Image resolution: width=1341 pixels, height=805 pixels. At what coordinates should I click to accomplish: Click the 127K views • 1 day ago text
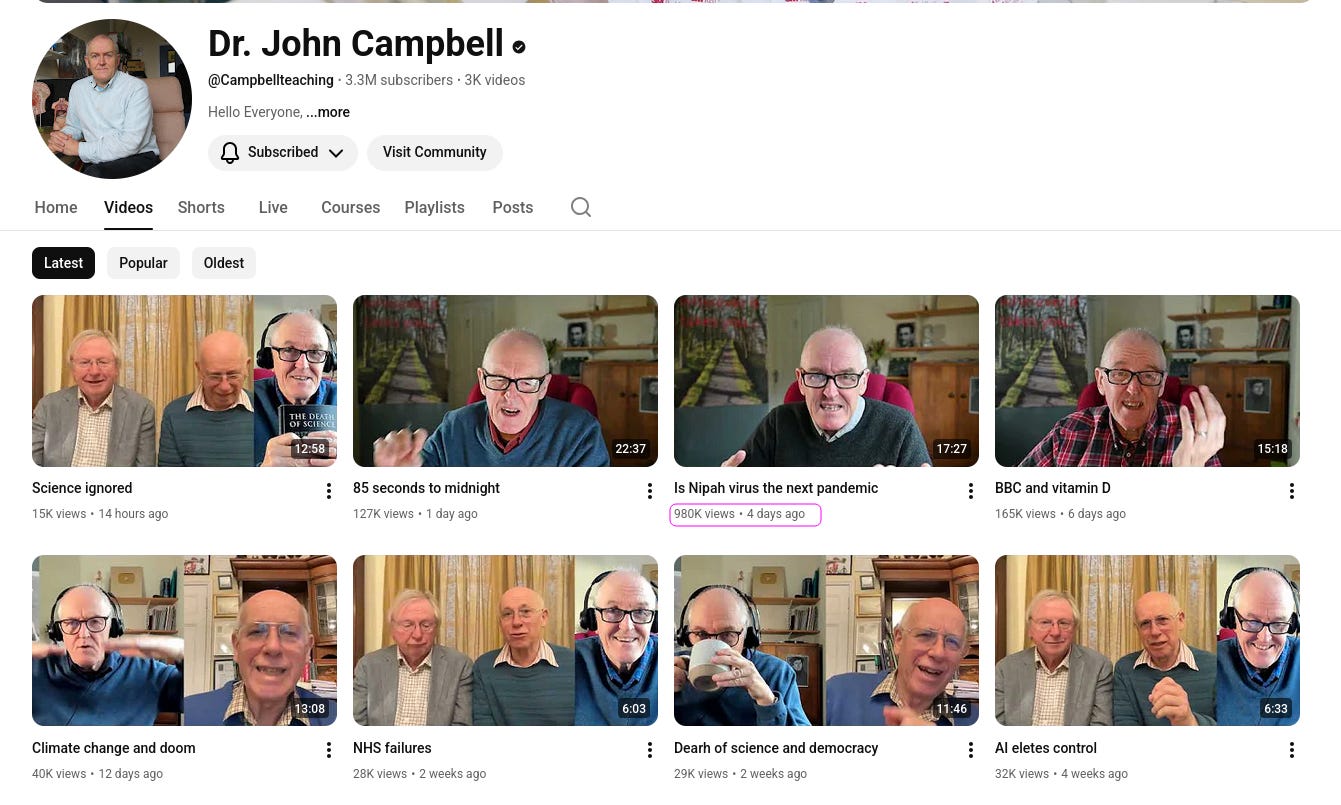click(x=415, y=514)
